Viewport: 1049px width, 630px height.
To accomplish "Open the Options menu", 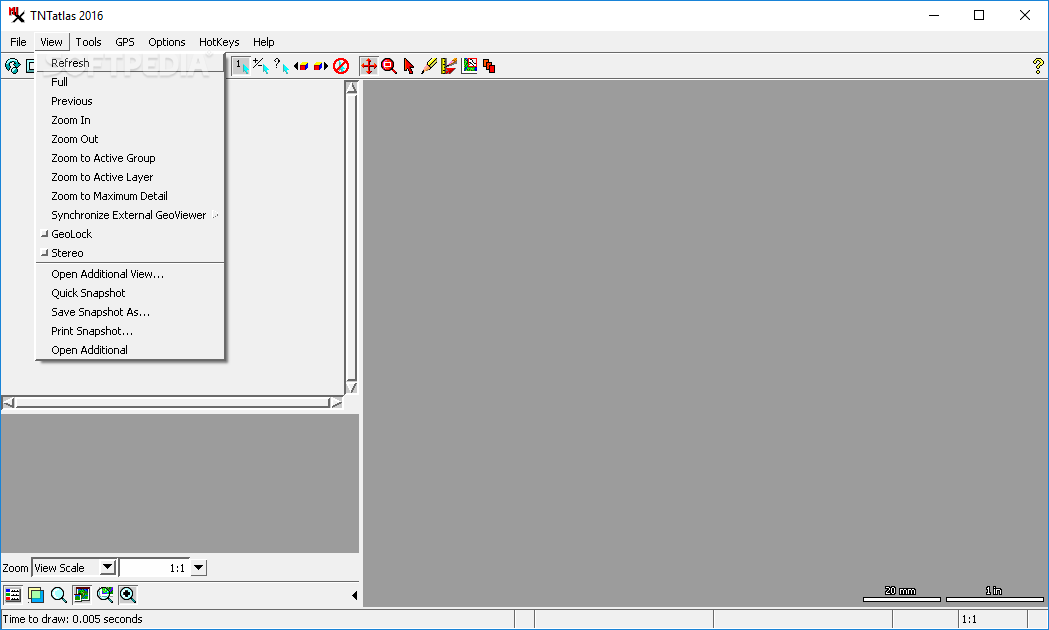I will coord(167,42).
